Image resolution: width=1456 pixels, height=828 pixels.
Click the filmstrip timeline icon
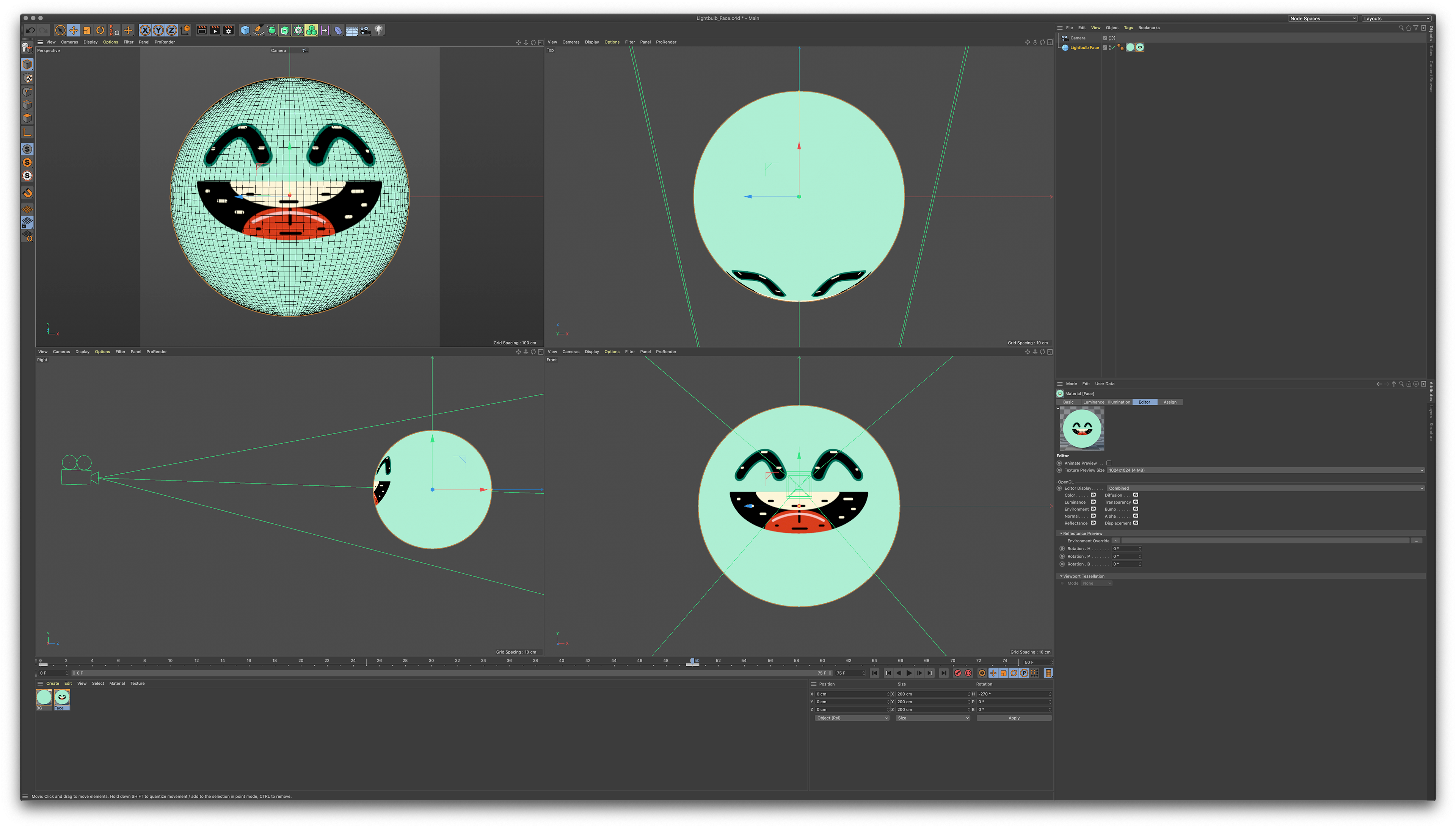tap(1048, 673)
